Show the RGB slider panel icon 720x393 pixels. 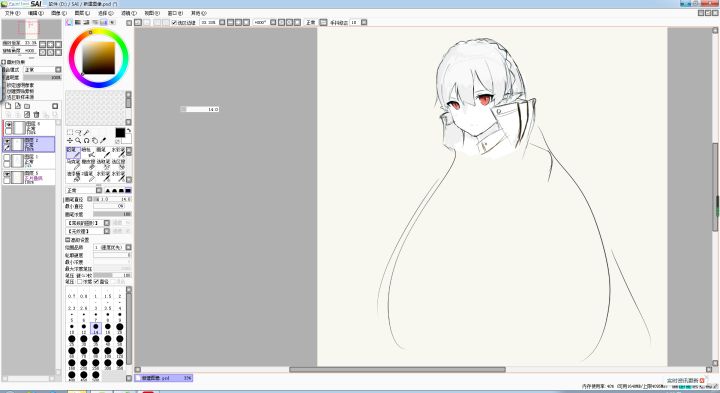click(x=78, y=22)
